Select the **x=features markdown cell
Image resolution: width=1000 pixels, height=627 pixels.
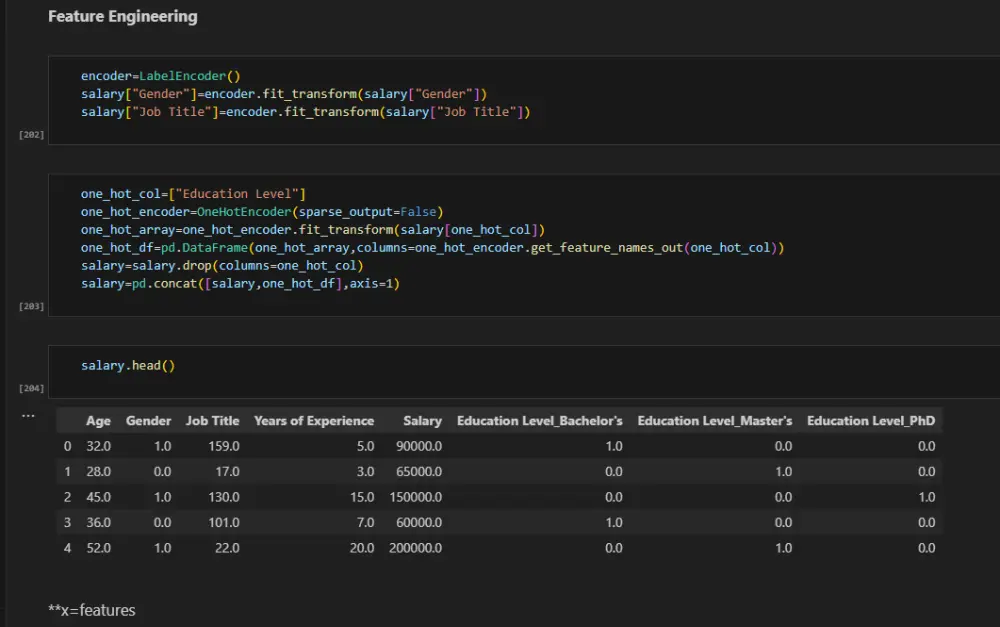92,610
